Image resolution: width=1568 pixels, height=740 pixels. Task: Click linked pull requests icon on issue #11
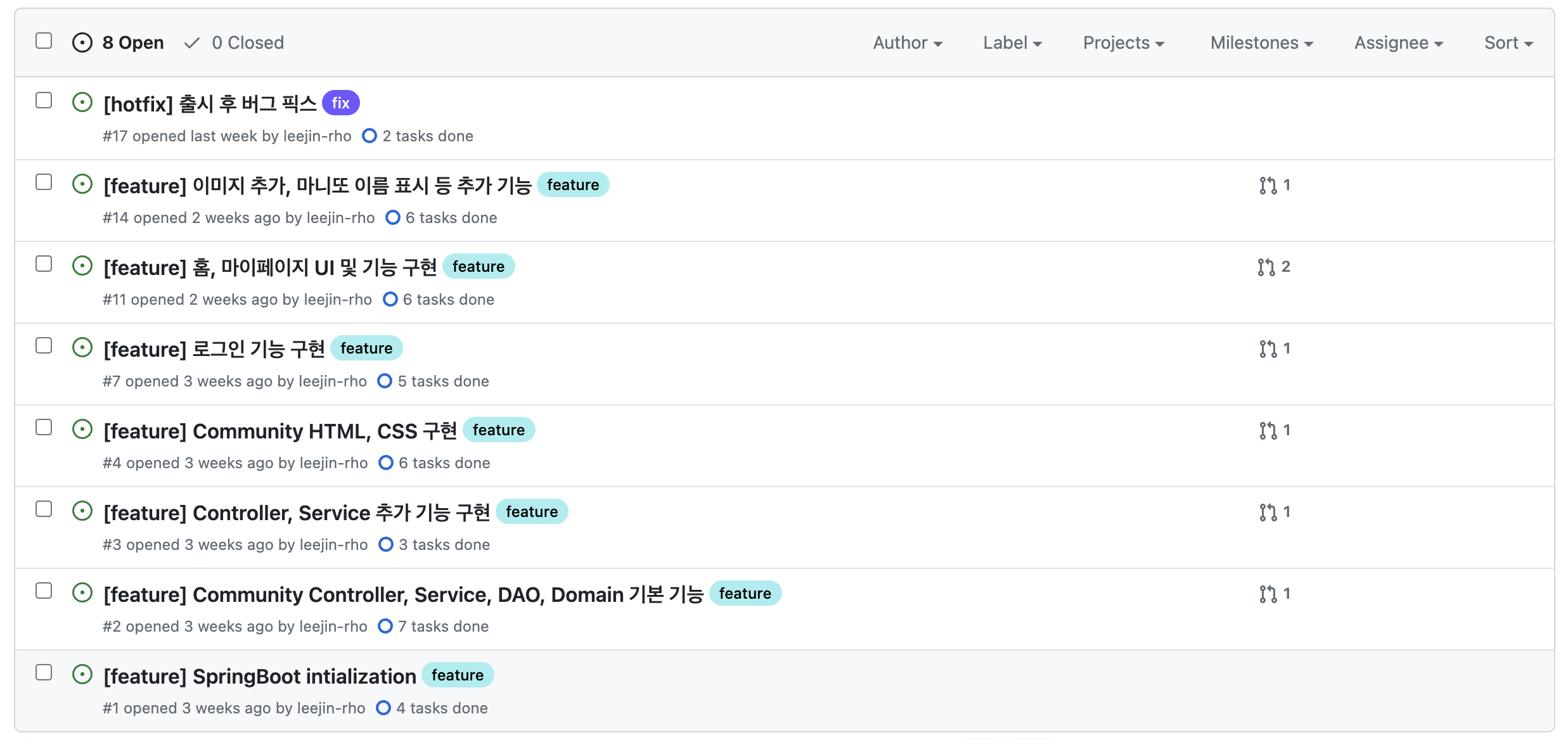point(1266,267)
